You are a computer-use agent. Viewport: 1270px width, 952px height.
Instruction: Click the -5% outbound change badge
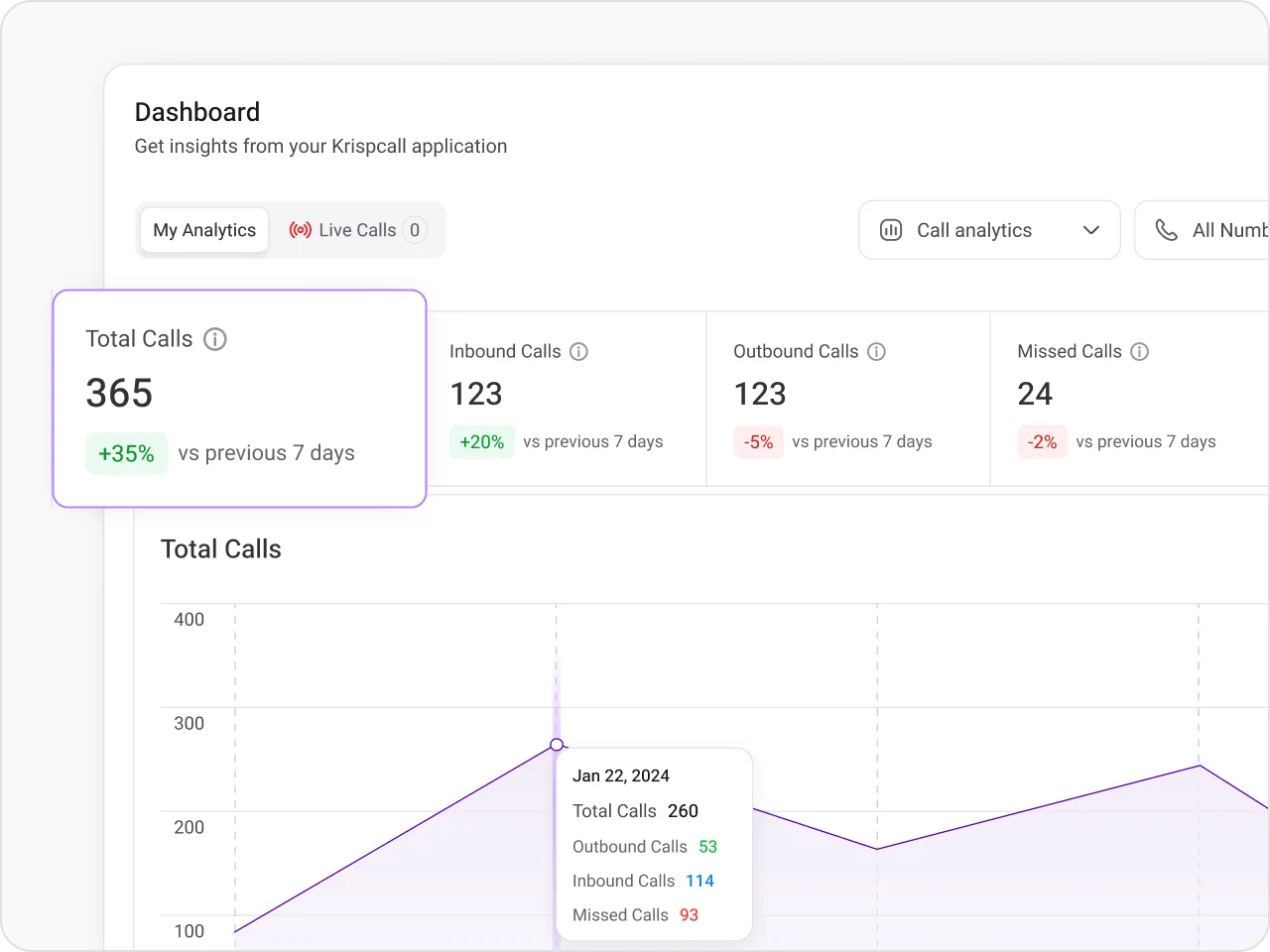point(759,442)
